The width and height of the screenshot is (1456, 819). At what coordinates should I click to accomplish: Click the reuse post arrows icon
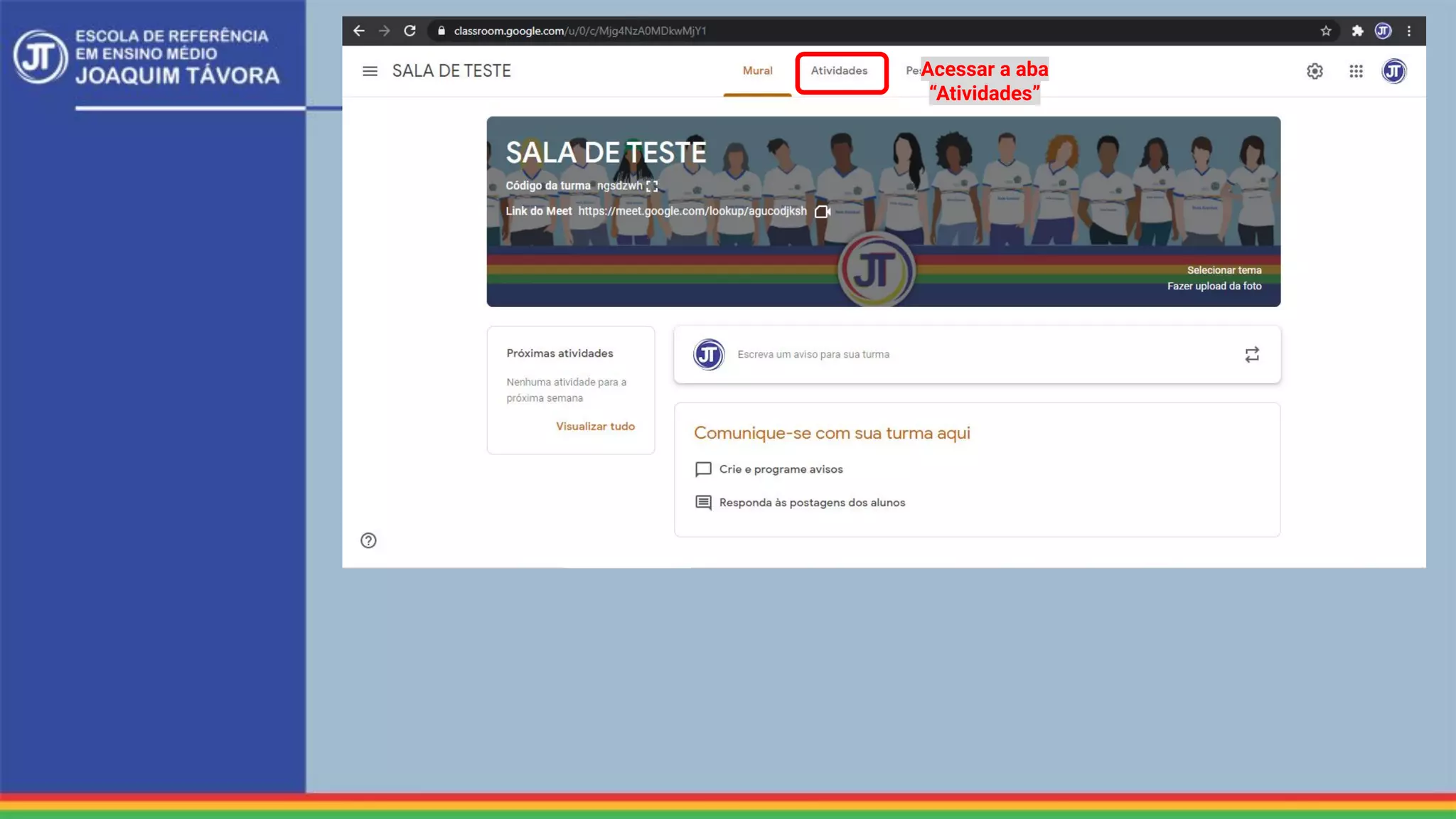1252,355
